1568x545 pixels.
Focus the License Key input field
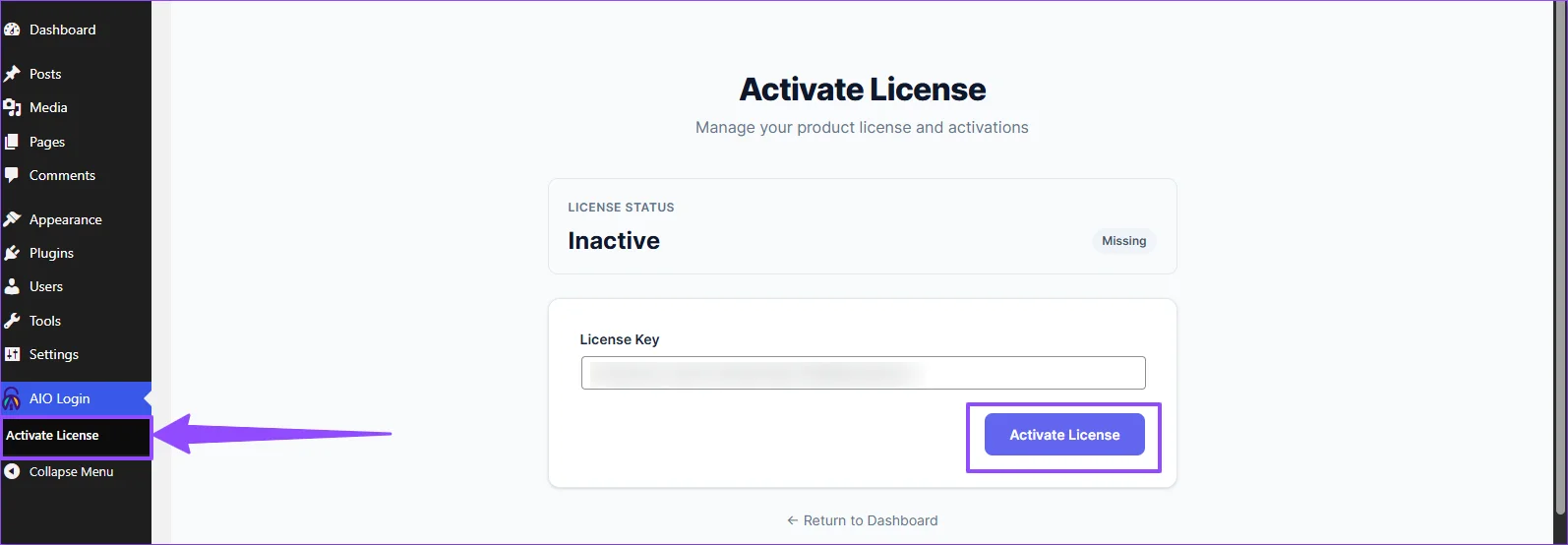click(x=863, y=373)
